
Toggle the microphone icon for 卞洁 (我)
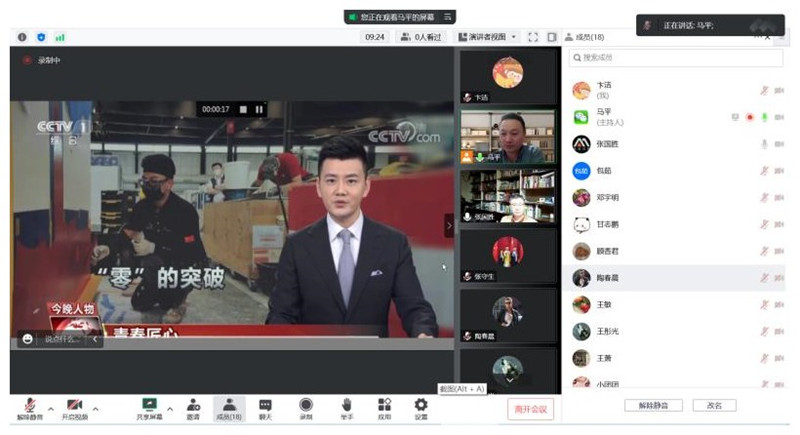[x=764, y=90]
